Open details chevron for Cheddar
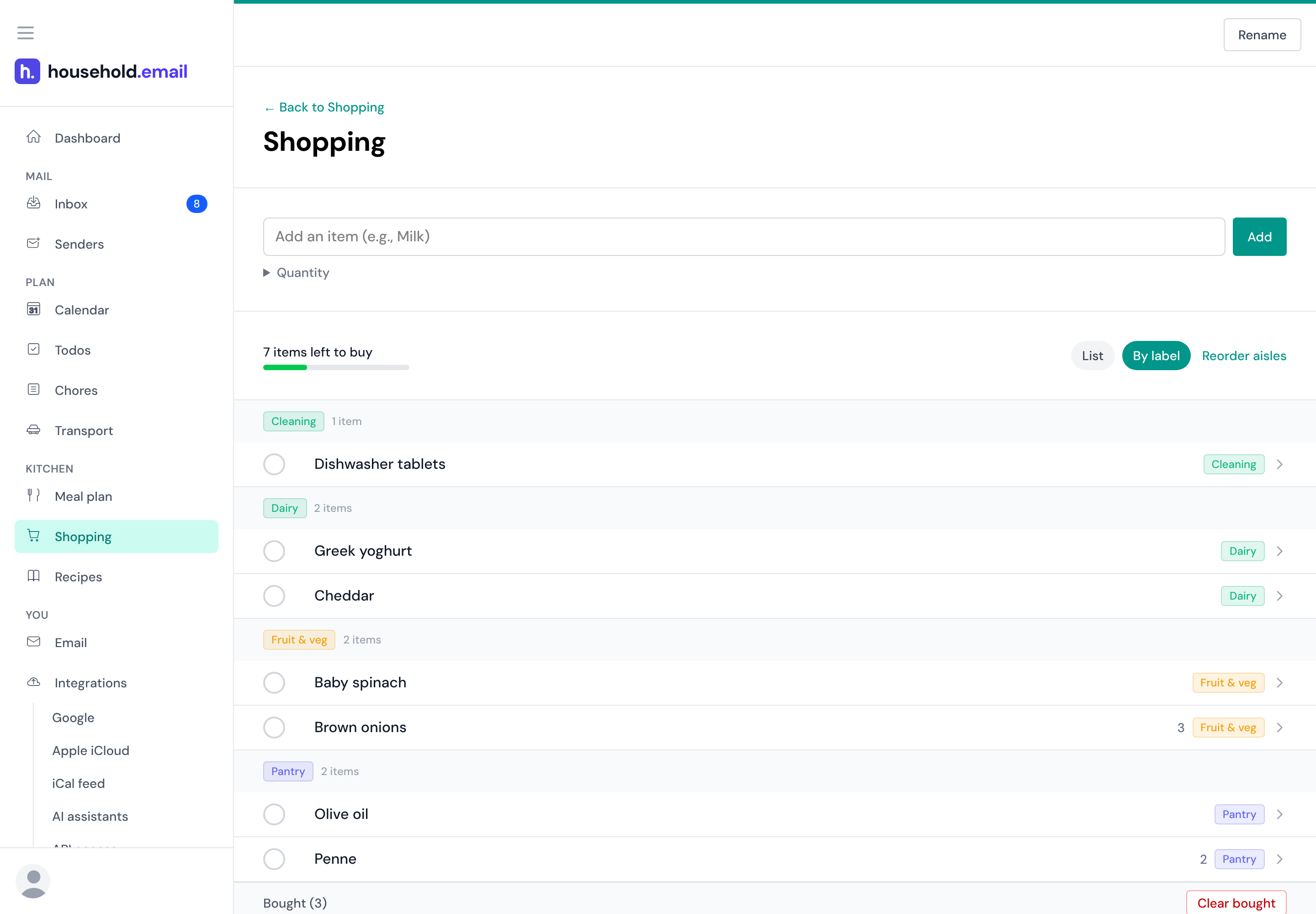The height and width of the screenshot is (914, 1316). tap(1279, 595)
